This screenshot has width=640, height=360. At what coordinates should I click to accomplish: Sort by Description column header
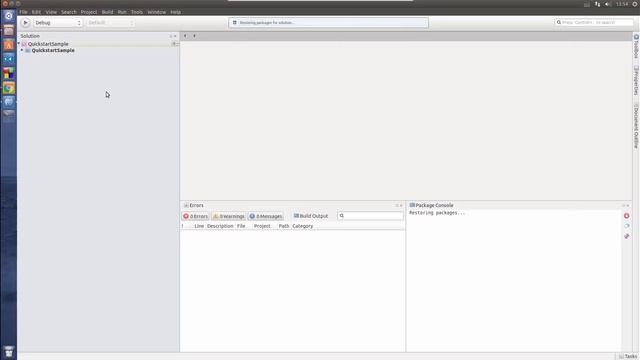point(220,226)
